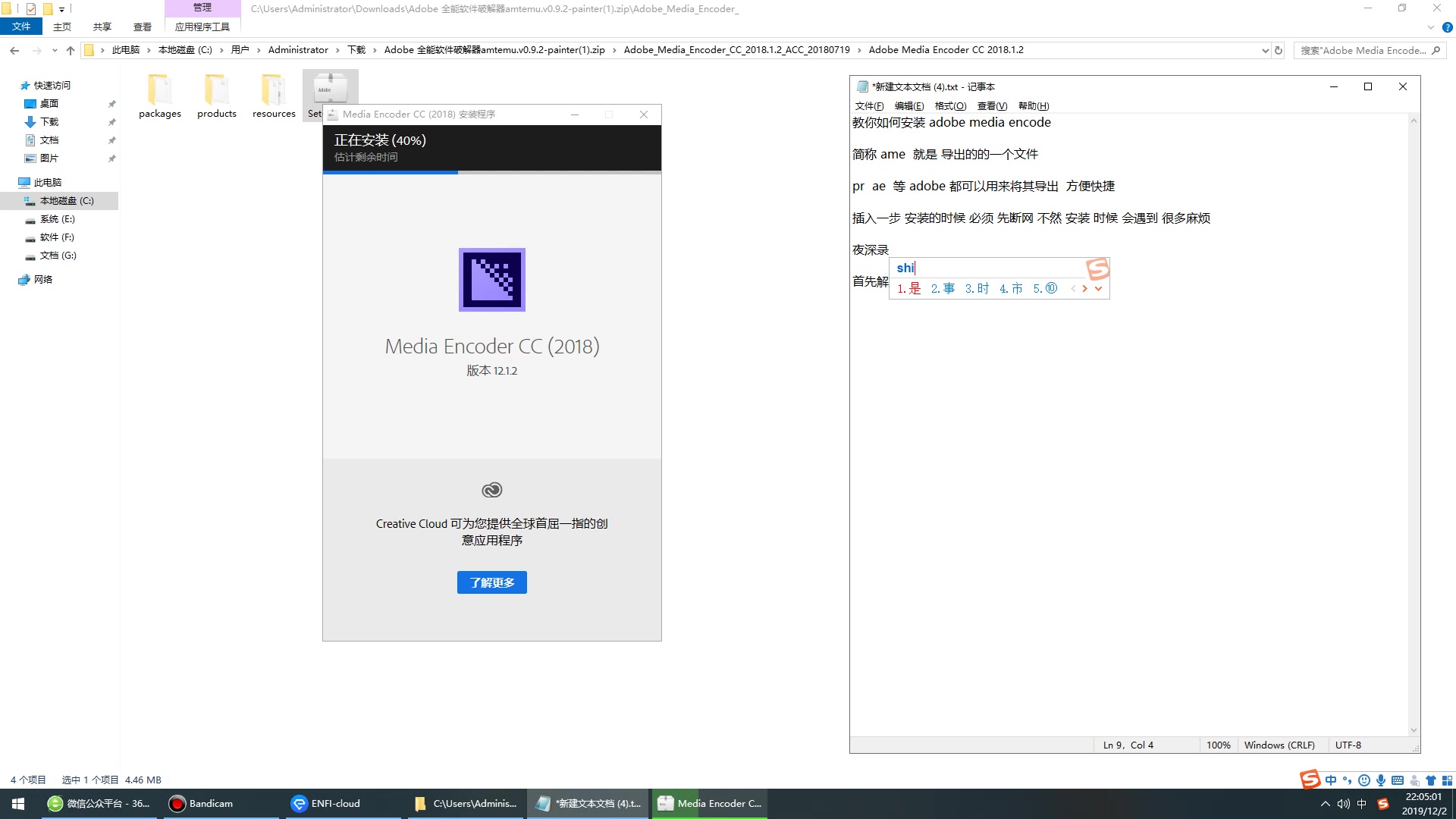The width and height of the screenshot is (1456, 819).
Task: Open the 主页 ribbon tab
Action: click(61, 27)
